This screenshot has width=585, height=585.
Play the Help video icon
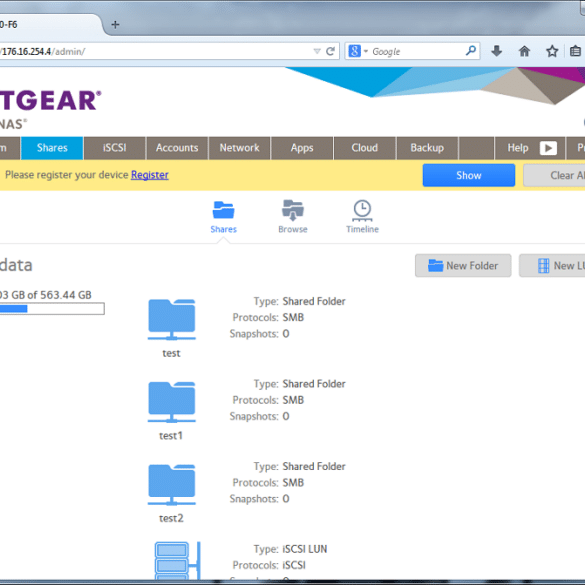click(548, 148)
